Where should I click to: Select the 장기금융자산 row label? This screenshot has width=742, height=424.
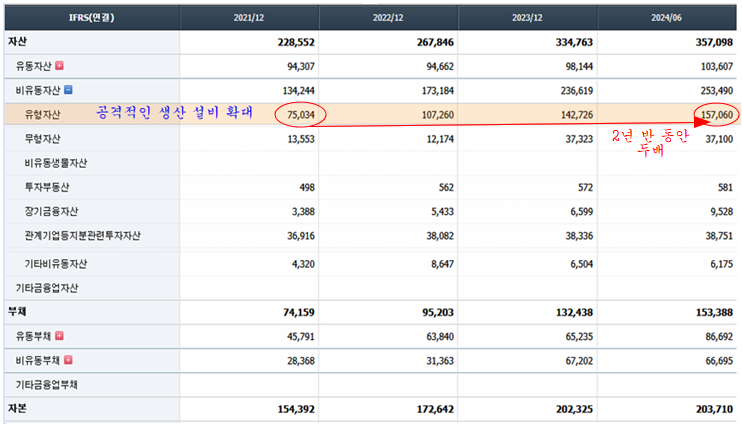[53, 211]
